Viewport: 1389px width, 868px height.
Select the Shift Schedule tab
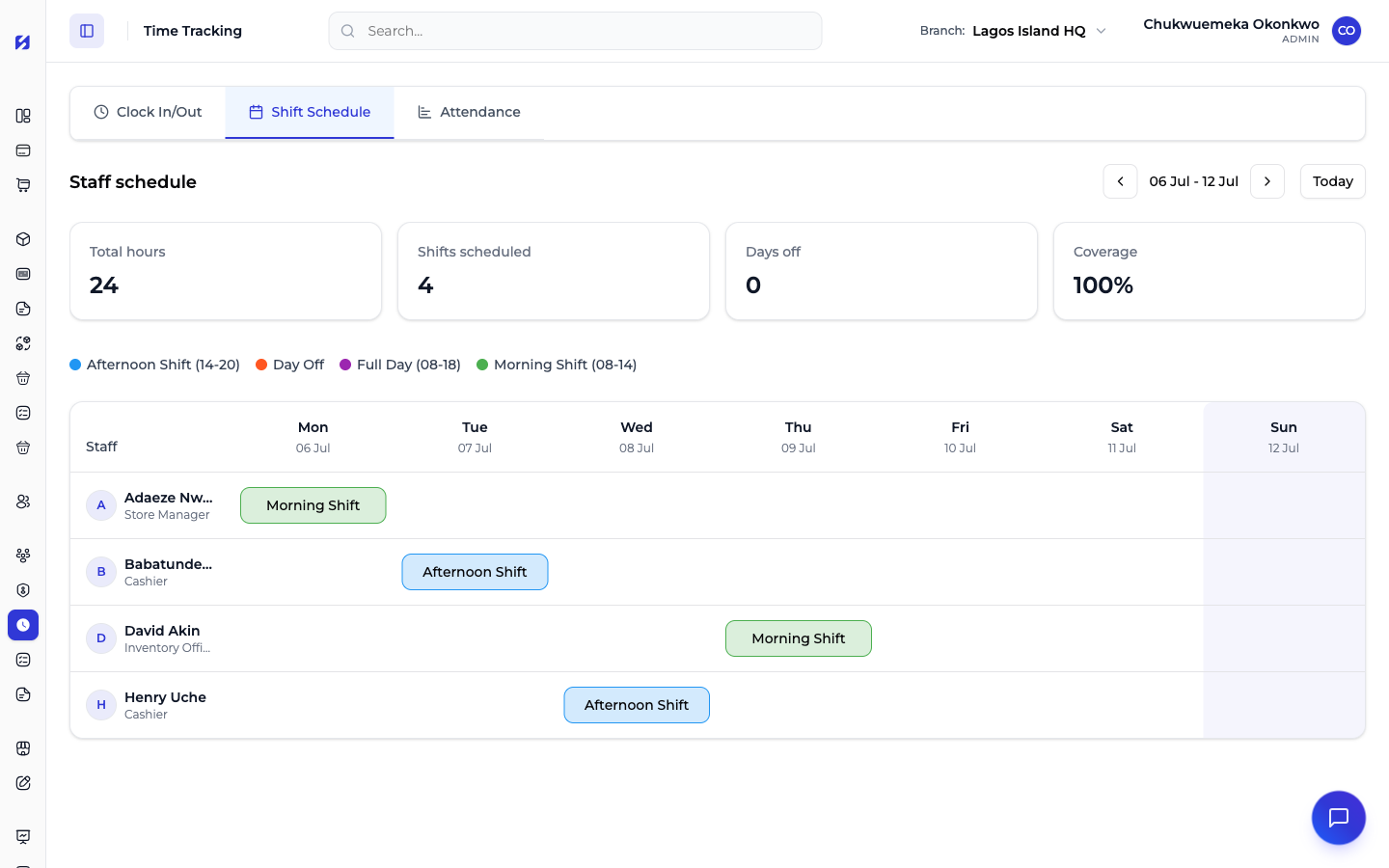coord(310,112)
